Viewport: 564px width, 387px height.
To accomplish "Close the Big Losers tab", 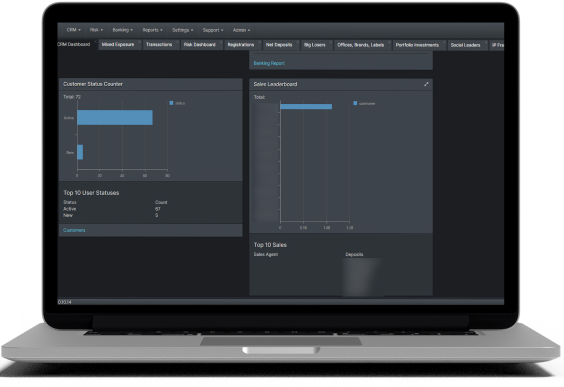I will [331, 42].
